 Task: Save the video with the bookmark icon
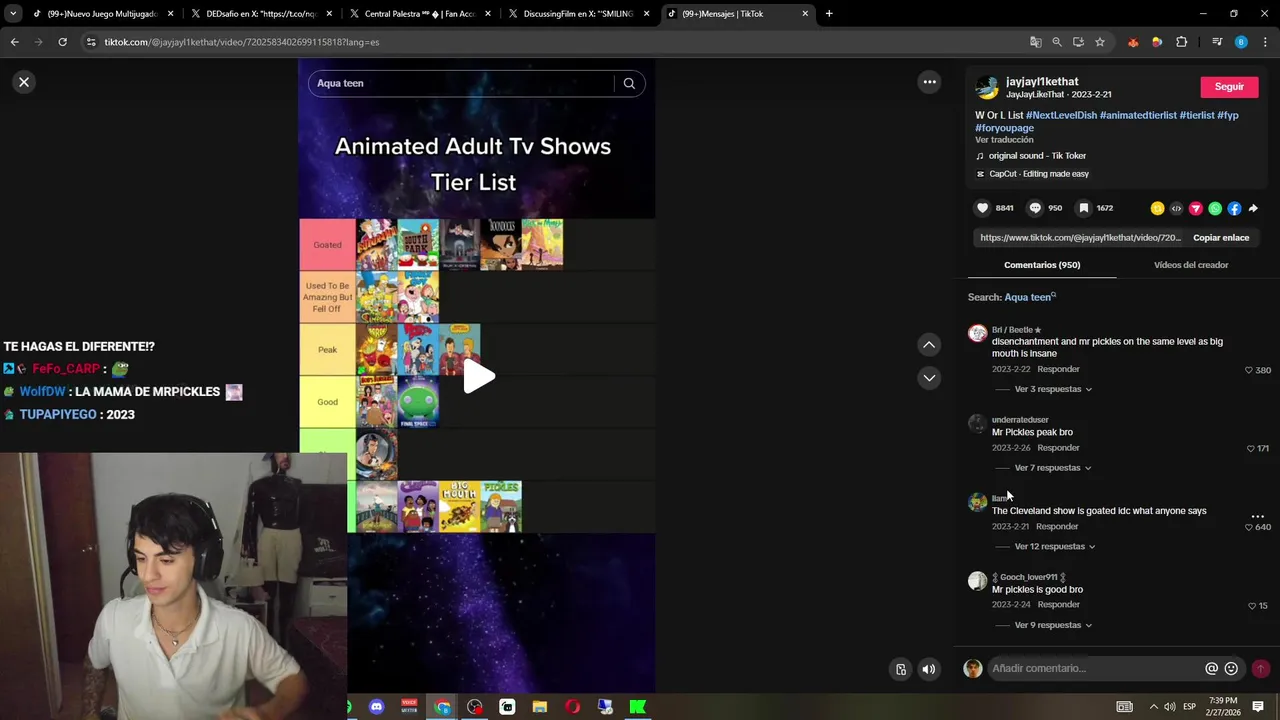1084,208
